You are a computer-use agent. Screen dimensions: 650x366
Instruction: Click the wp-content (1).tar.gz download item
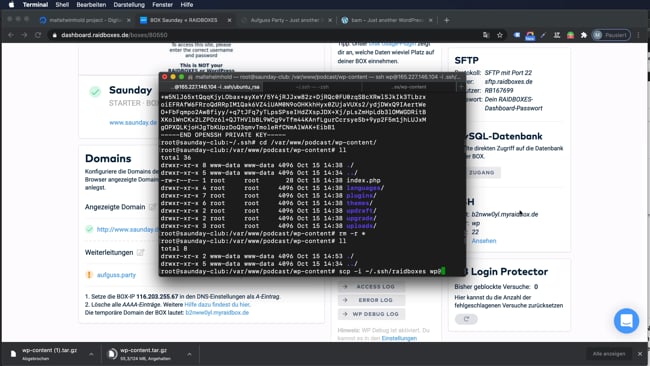point(48,354)
